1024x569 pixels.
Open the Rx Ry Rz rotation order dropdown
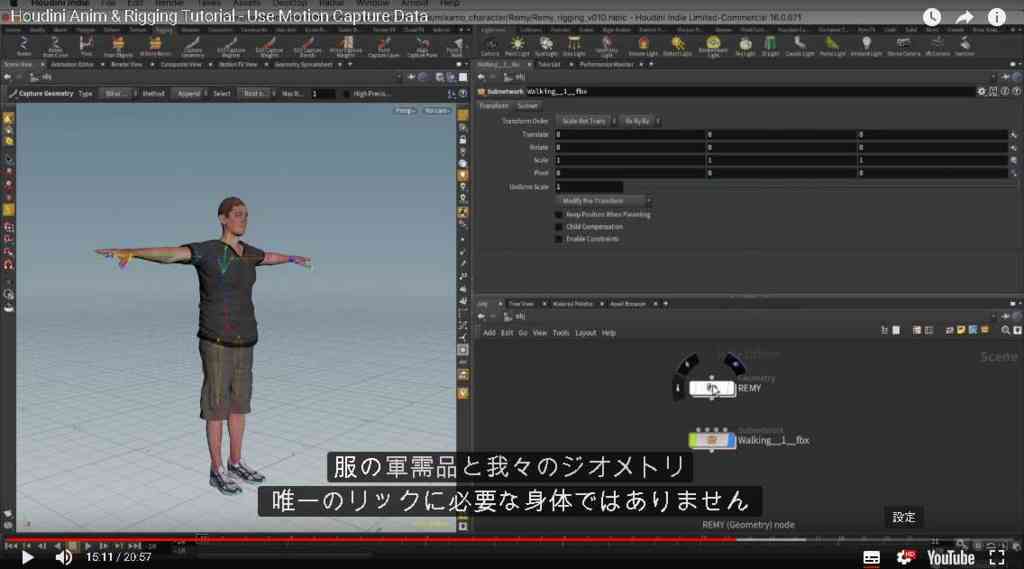tap(640, 121)
